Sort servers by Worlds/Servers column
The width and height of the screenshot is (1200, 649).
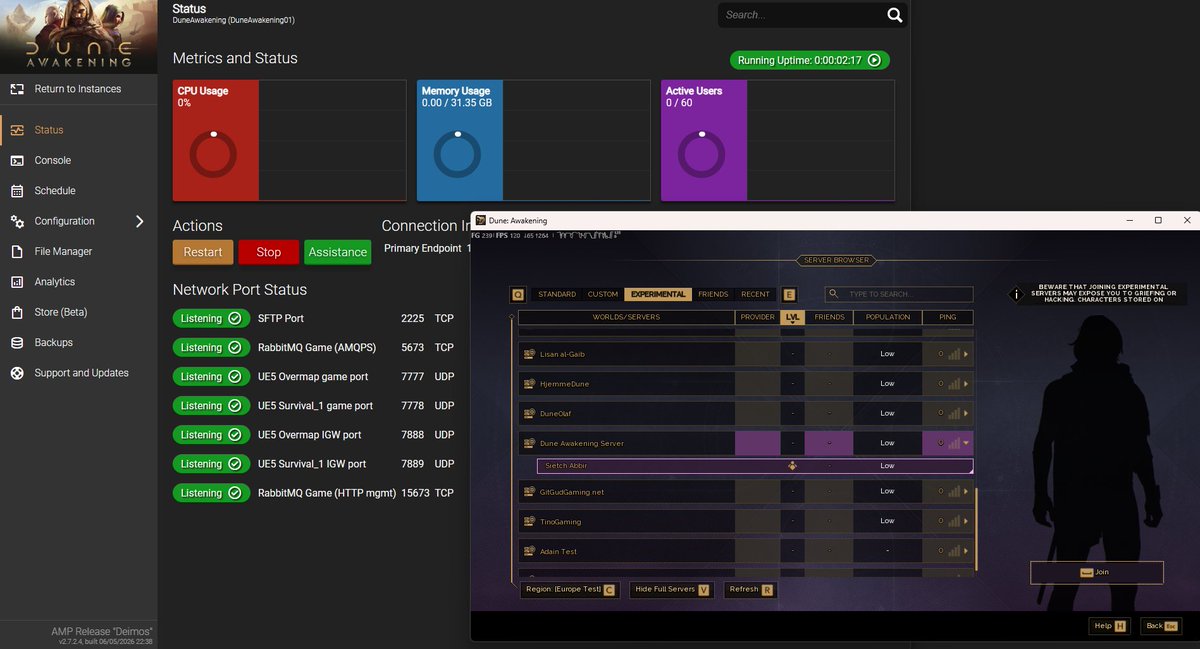627,317
